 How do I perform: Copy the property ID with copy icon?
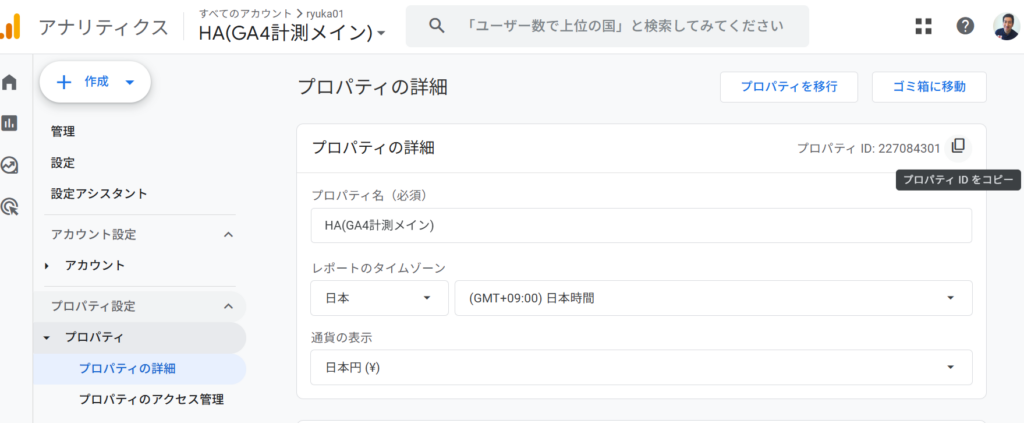coord(958,147)
